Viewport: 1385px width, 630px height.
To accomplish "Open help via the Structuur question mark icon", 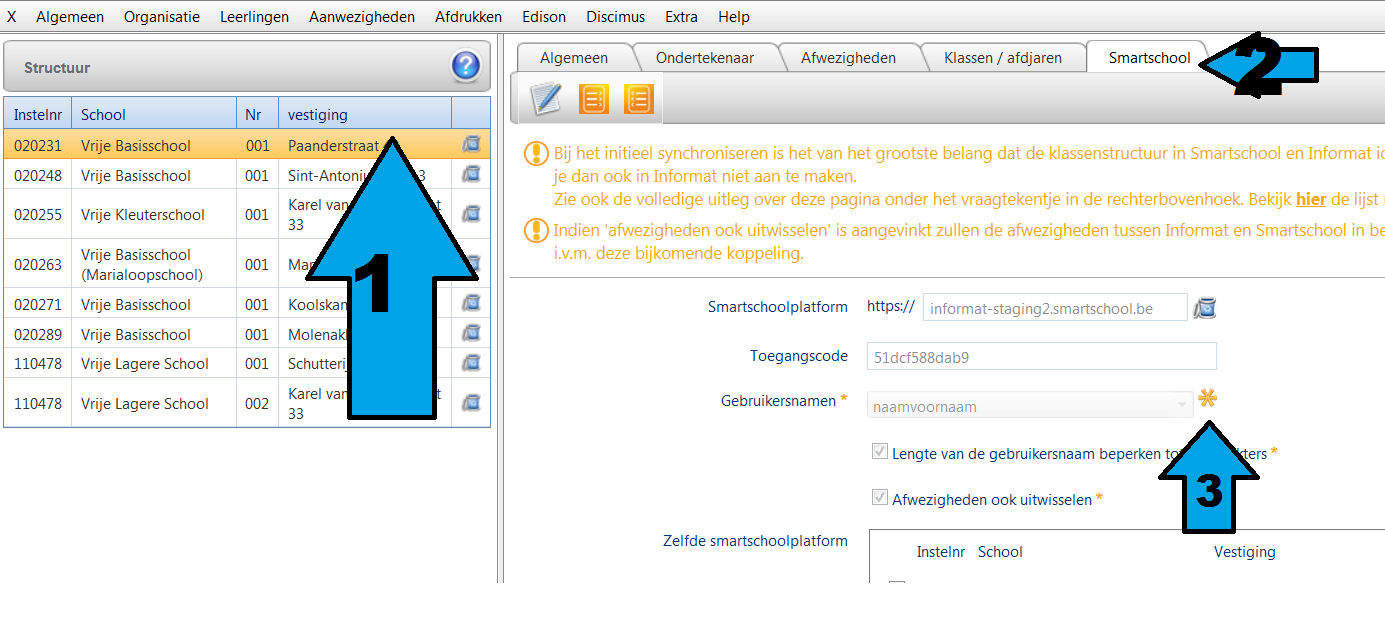I will [x=465, y=67].
